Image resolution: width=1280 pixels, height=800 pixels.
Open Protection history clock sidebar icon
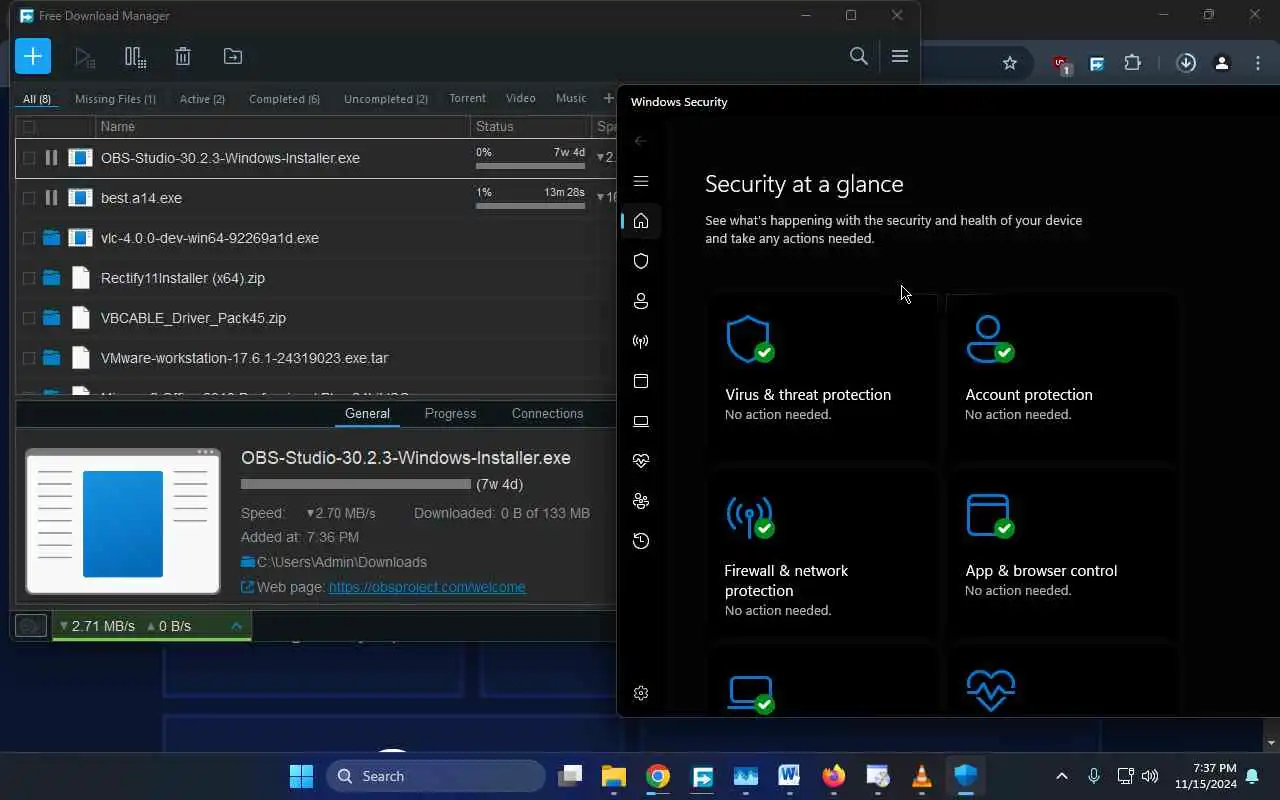[641, 541]
